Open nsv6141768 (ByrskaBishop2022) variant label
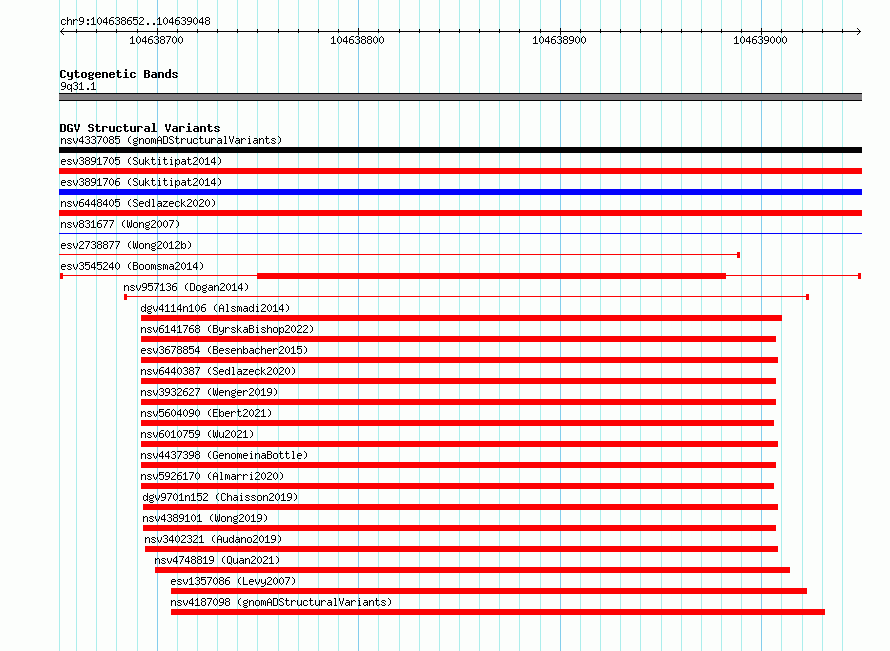The width and height of the screenshot is (890, 651). tap(227, 329)
